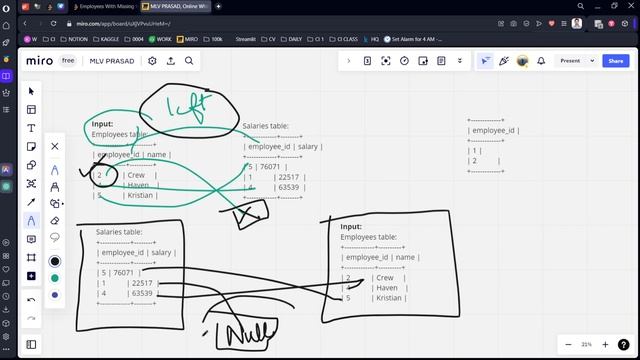Open the Notes panel icon
Viewport: 640px width, 360px height.
[x=441, y=61]
